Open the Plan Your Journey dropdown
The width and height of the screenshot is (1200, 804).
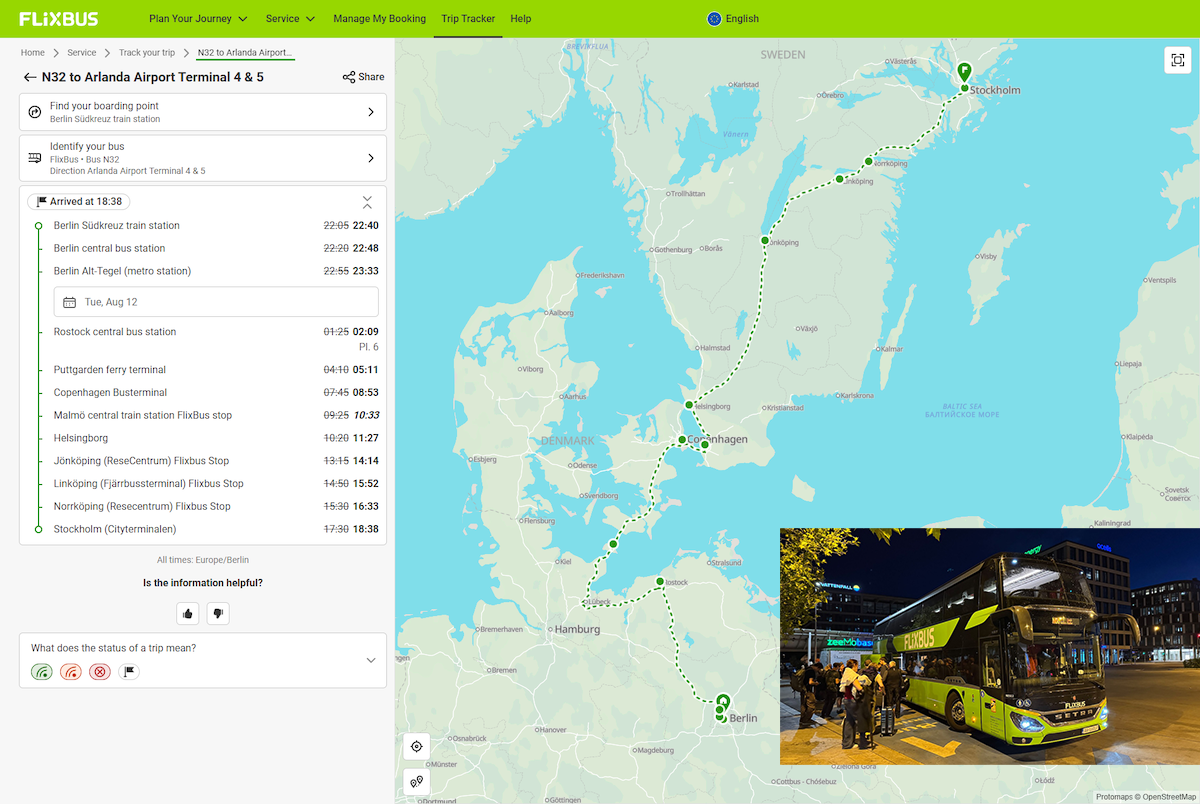(198, 18)
